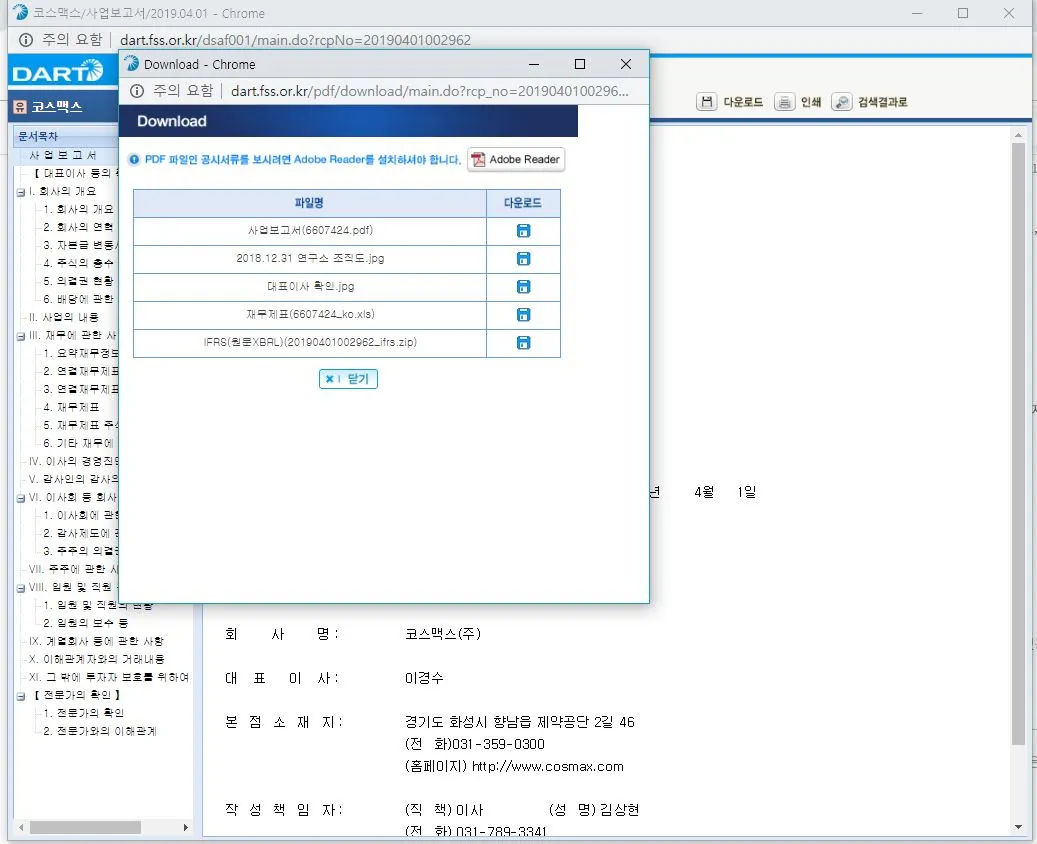Select VII. 주주에 관한 tree item
Image resolution: width=1037 pixels, height=844 pixels.
(x=73, y=569)
